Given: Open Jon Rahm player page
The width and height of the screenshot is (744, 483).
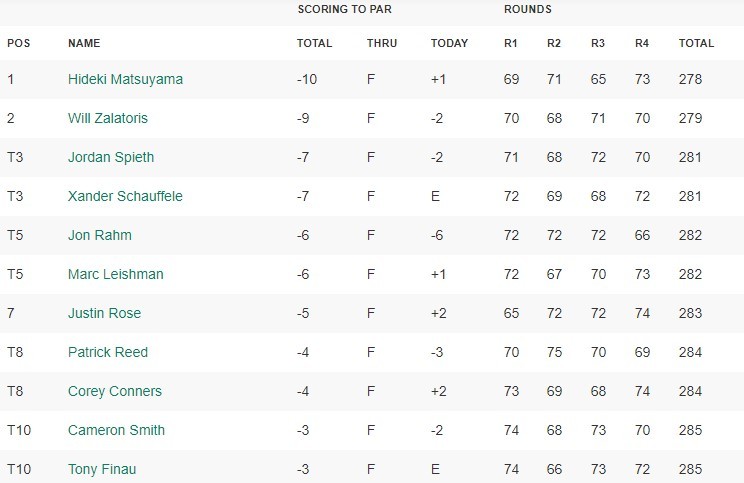Looking at the screenshot, I should coord(100,235).
